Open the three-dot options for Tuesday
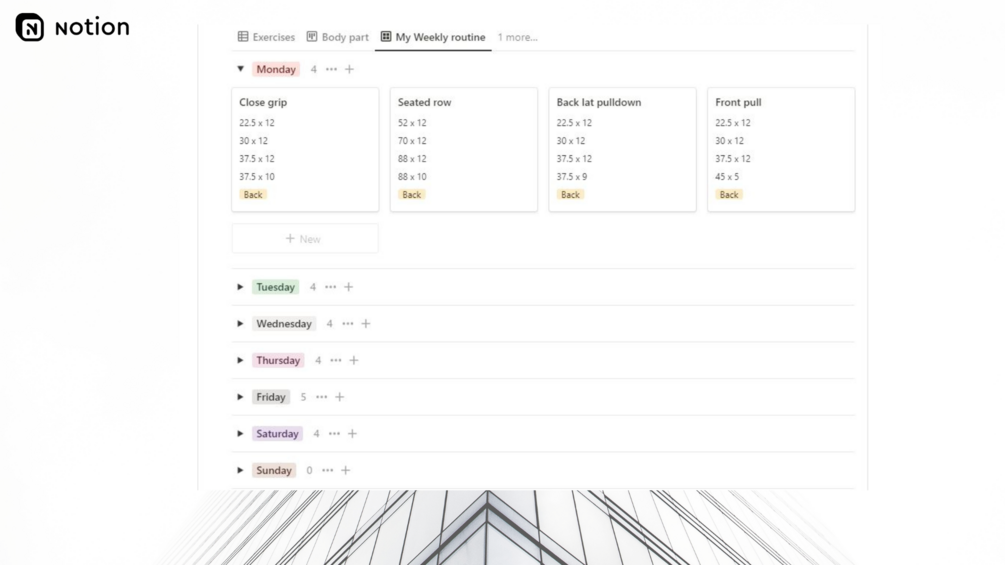The height and width of the screenshot is (565, 1005). tap(331, 287)
